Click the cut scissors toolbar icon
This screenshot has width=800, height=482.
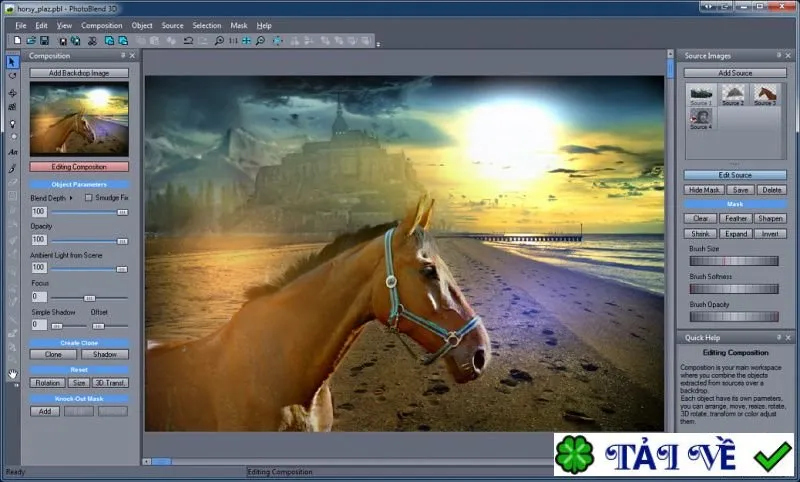92,40
